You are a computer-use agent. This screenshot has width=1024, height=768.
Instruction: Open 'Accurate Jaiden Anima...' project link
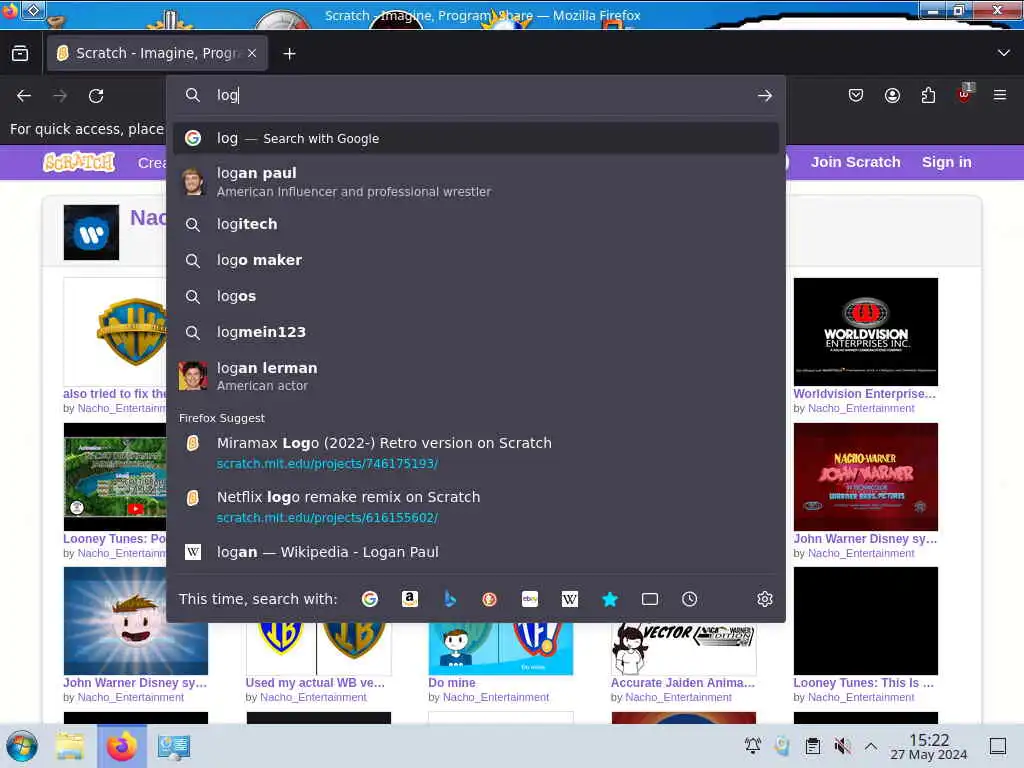pyautogui.click(x=682, y=682)
